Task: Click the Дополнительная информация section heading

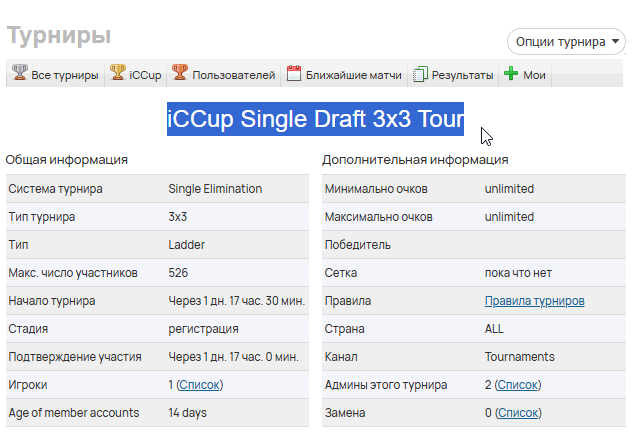Action: (x=415, y=160)
